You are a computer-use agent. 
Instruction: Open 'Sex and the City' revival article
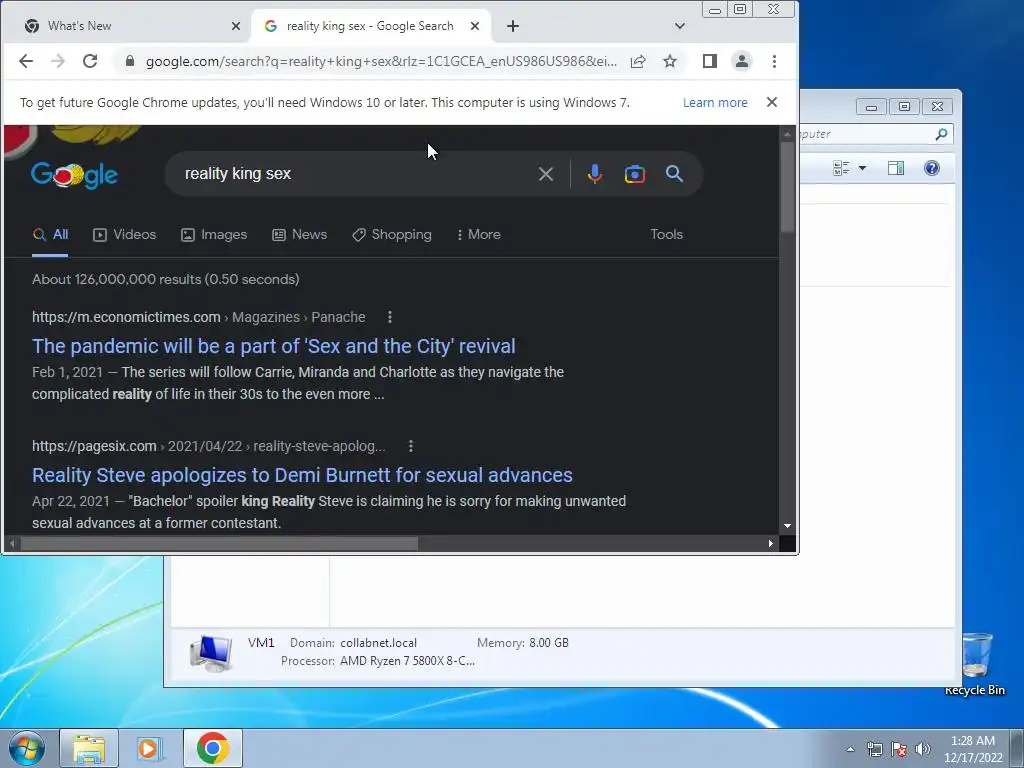coord(274,346)
